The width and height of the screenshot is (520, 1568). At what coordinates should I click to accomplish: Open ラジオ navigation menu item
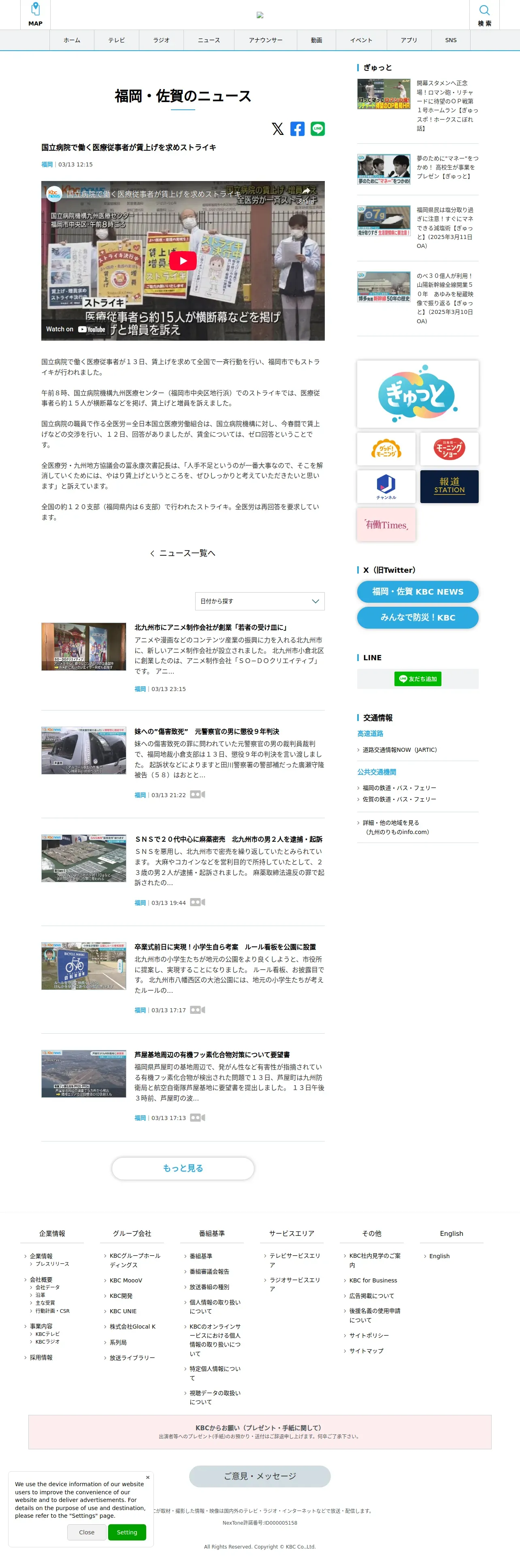[x=161, y=40]
